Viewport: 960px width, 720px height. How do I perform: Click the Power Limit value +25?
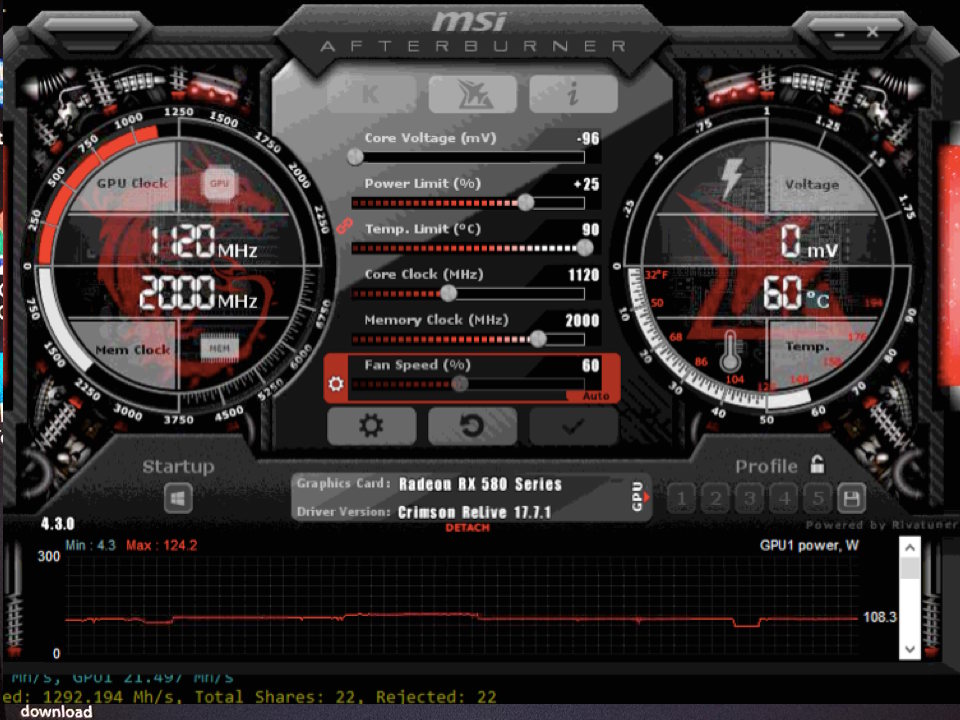coord(587,184)
